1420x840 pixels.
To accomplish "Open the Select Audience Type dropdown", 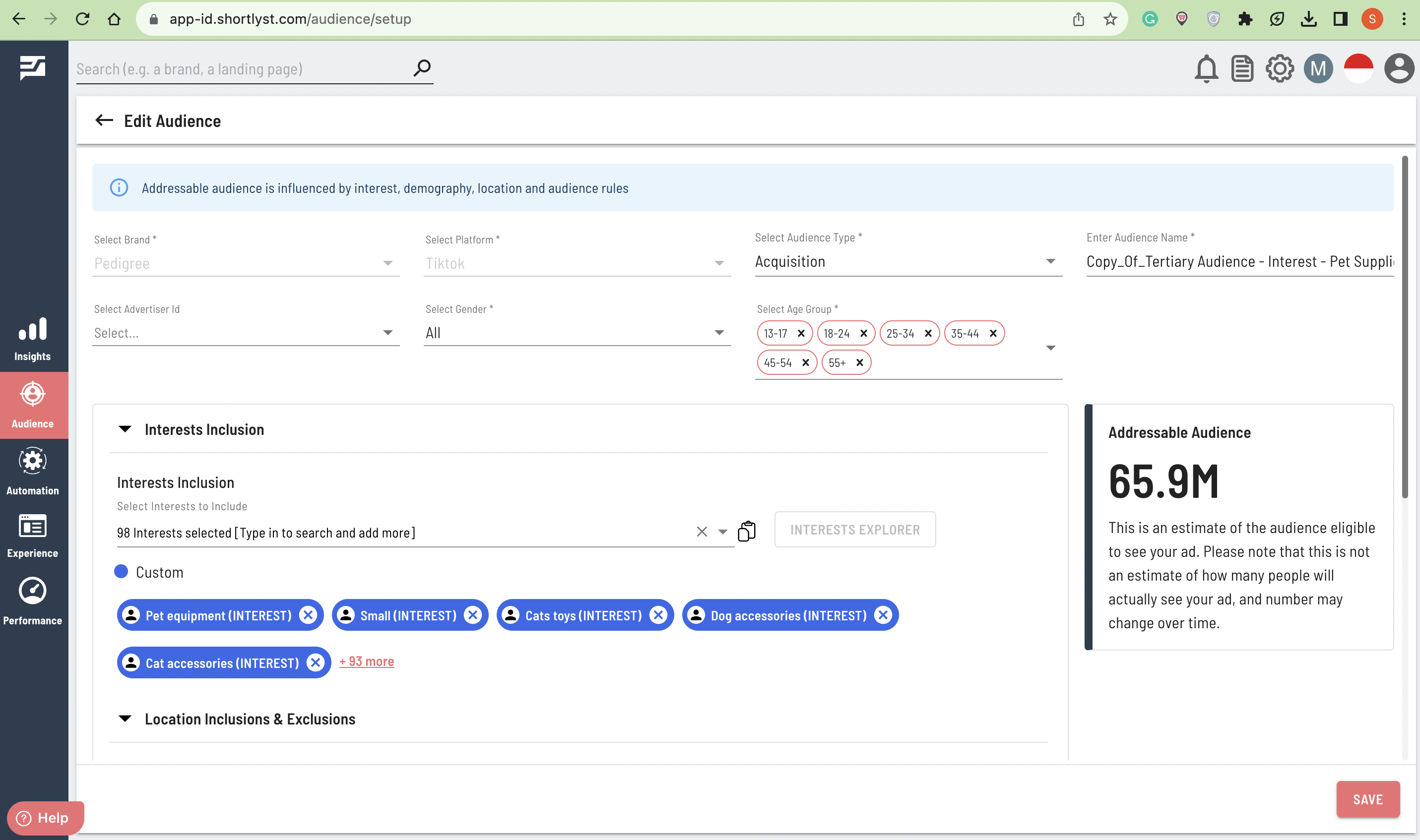I will click(x=907, y=261).
